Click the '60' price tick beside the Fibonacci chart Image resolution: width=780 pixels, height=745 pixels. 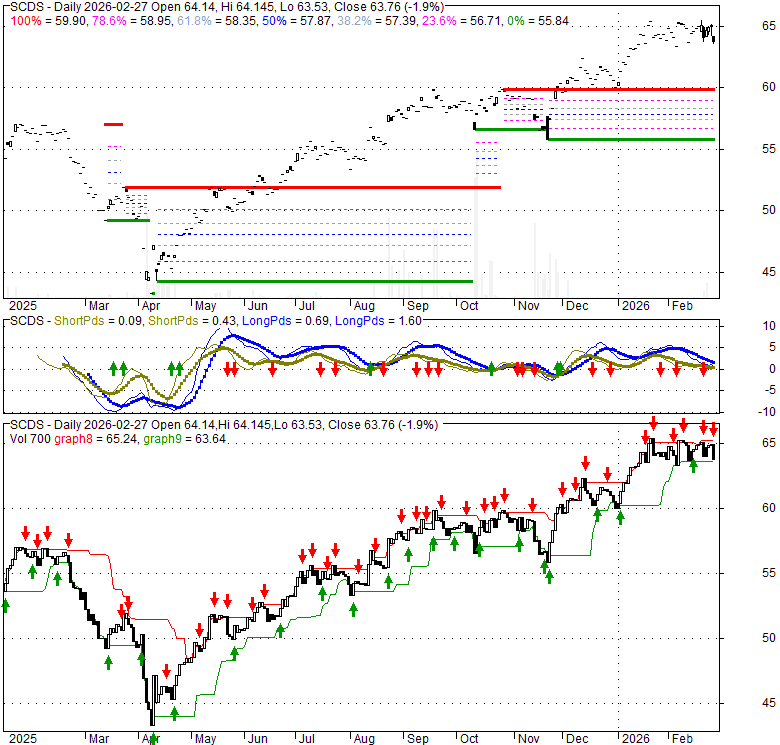(769, 87)
